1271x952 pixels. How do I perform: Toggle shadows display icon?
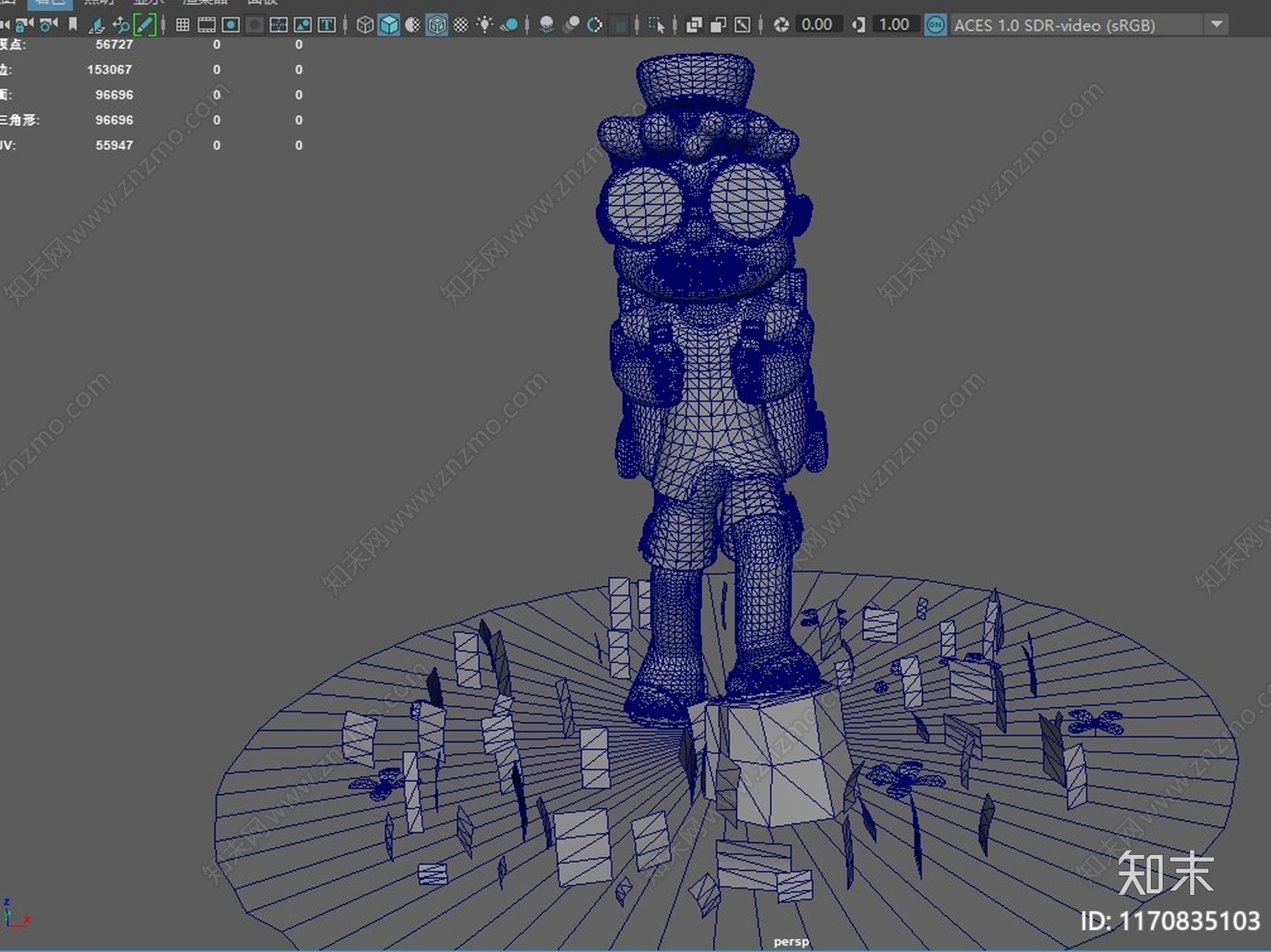pyautogui.click(x=509, y=25)
